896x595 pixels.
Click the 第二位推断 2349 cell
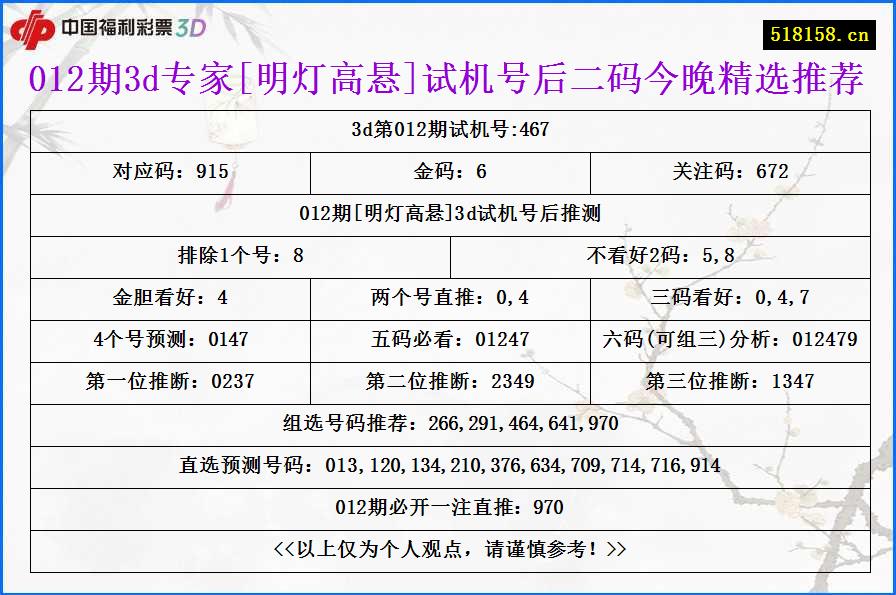click(448, 382)
